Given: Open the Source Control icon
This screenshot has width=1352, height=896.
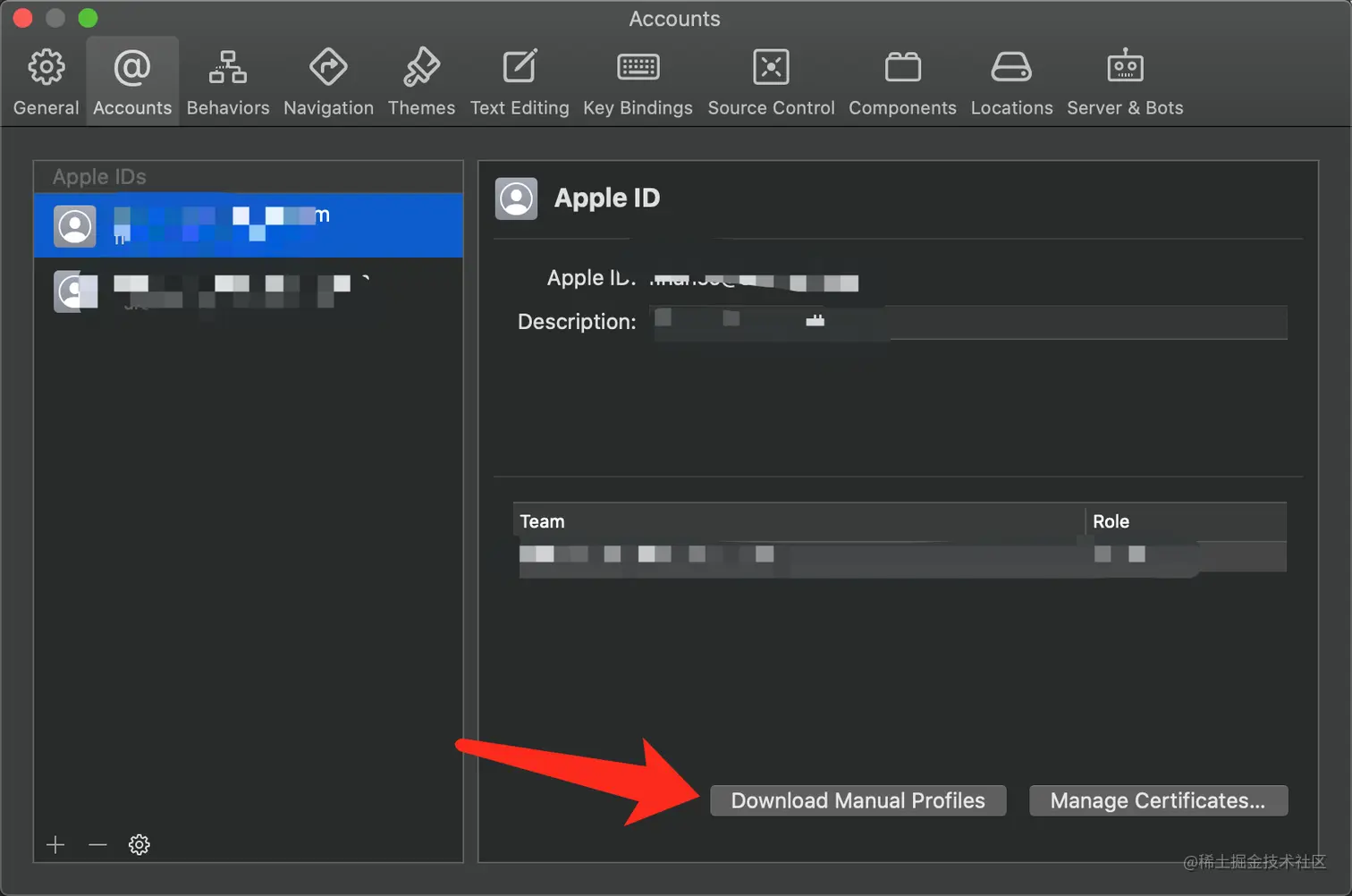Looking at the screenshot, I should 771,67.
